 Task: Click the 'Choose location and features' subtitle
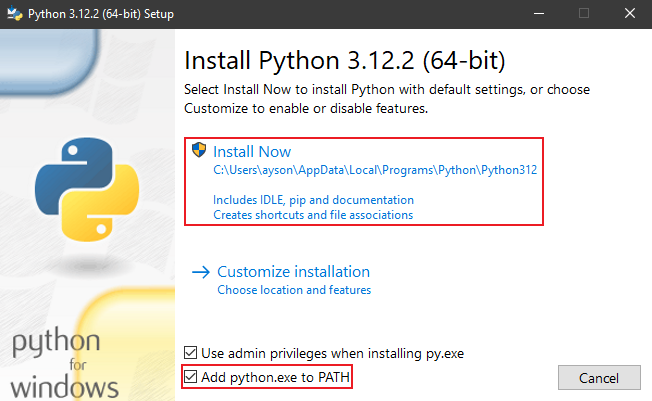pos(293,290)
